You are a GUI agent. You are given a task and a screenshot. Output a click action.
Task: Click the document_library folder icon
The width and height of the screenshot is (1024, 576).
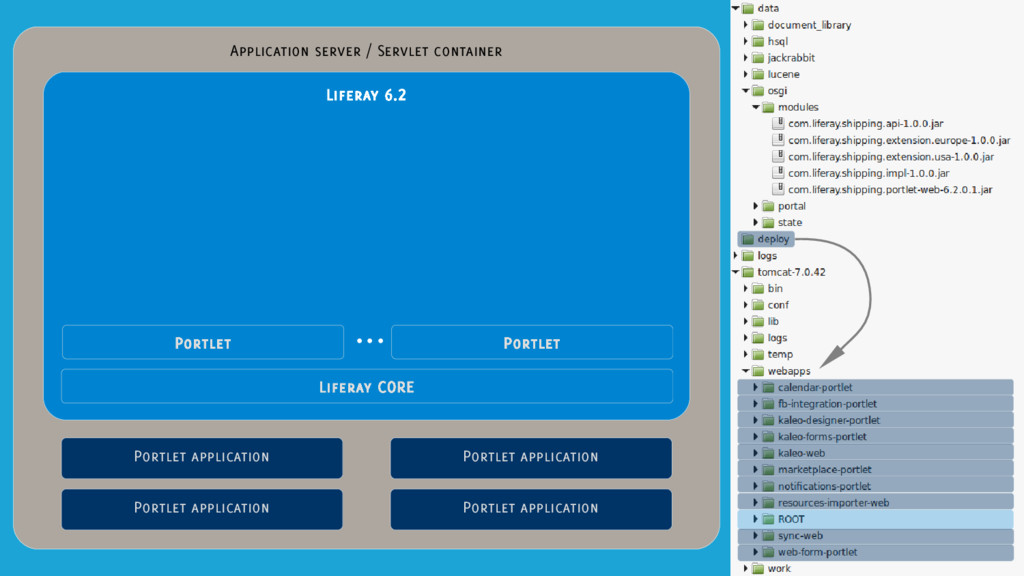point(758,25)
